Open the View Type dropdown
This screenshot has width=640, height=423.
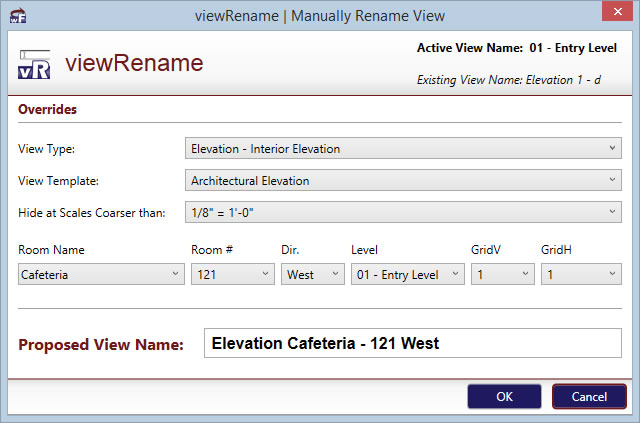403,149
